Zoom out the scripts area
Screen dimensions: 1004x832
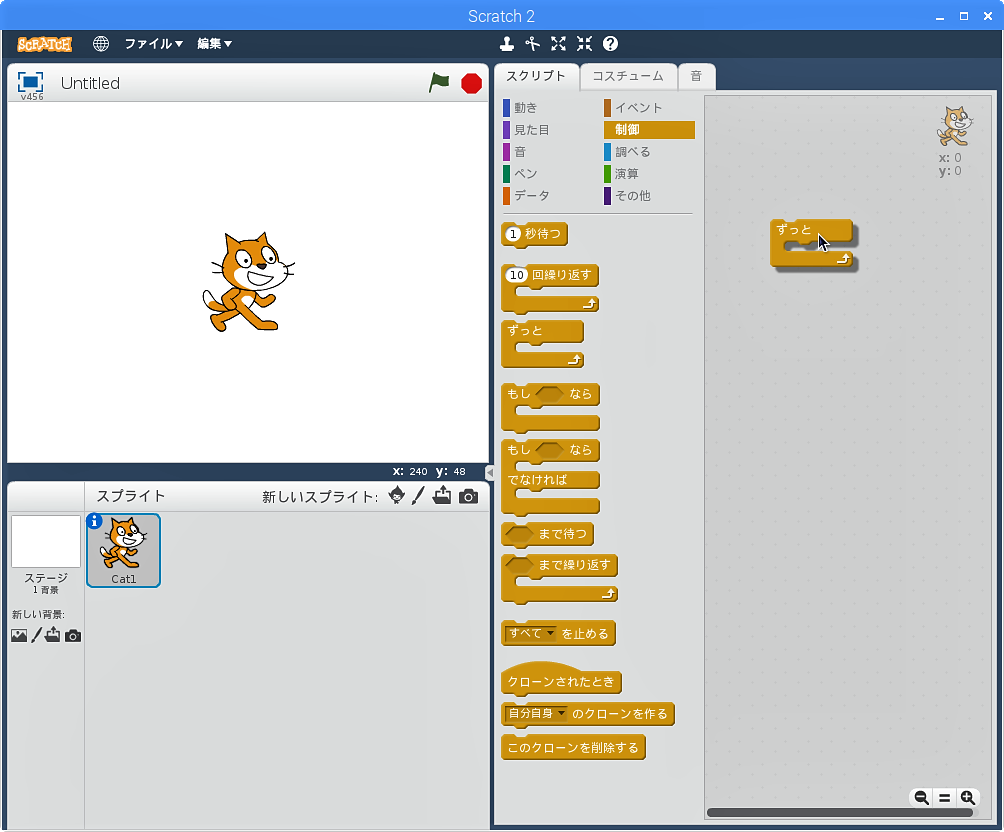coord(921,797)
